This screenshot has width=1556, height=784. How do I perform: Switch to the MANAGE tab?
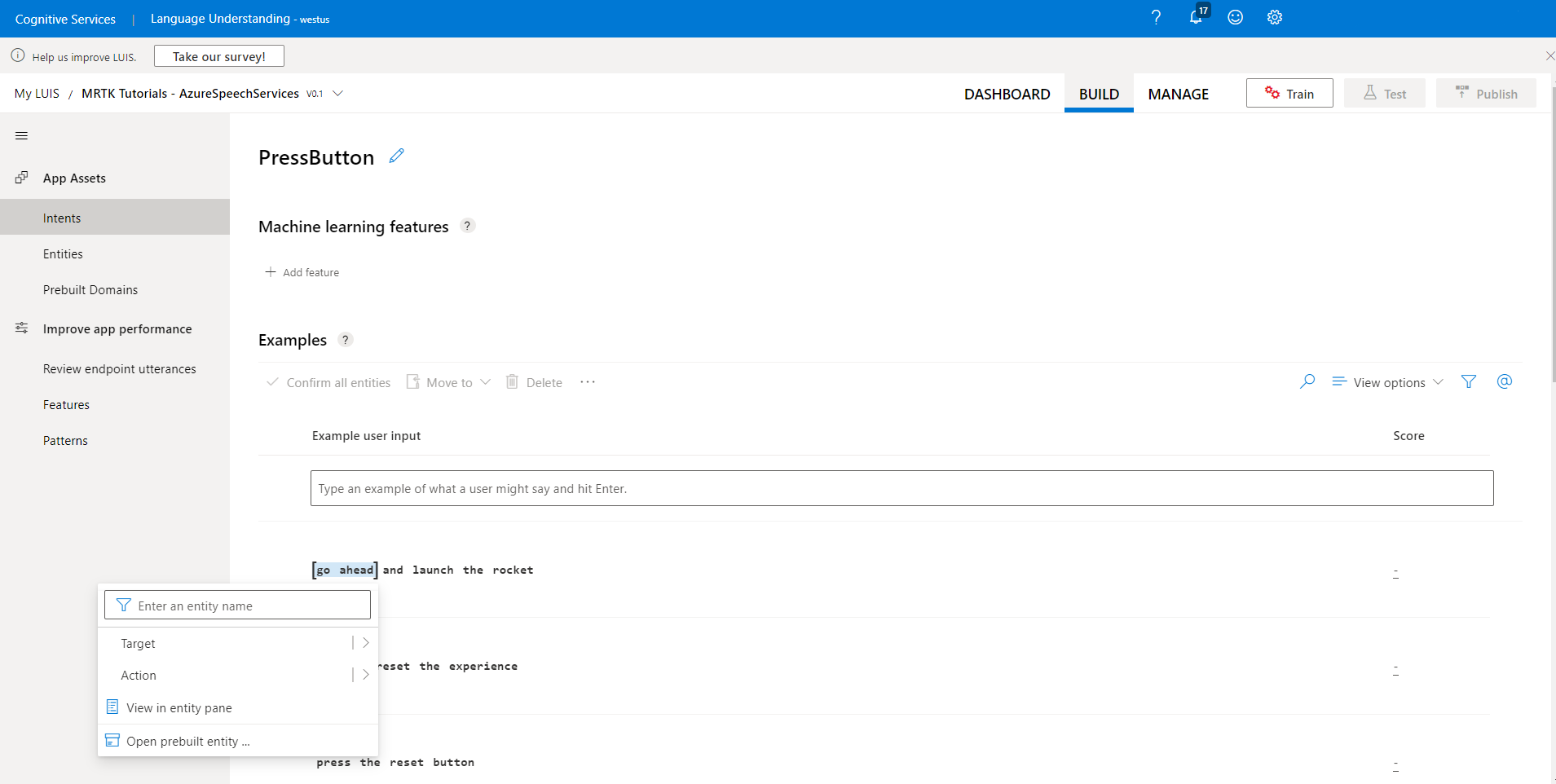point(1179,95)
